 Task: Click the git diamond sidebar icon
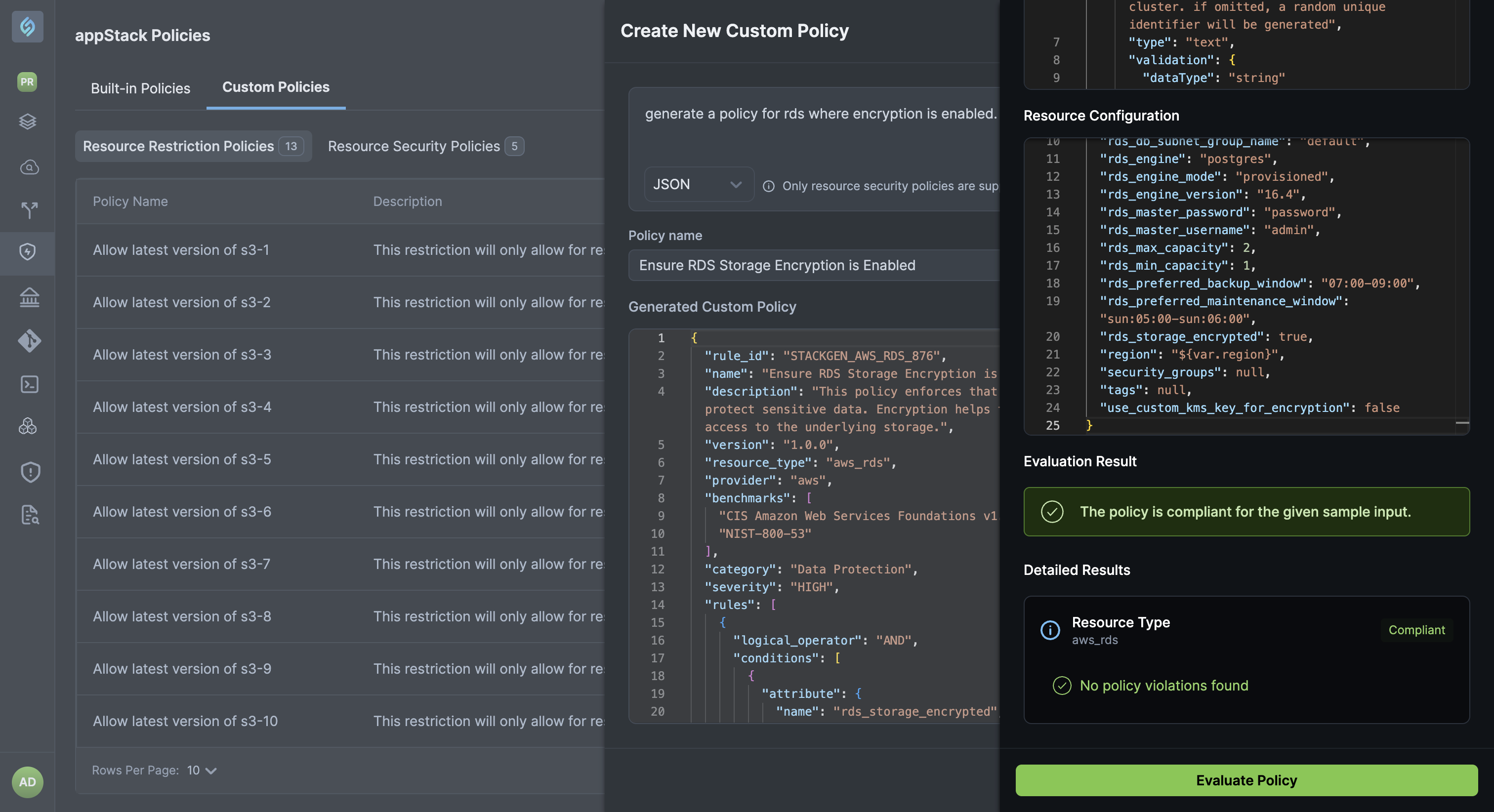click(29, 341)
